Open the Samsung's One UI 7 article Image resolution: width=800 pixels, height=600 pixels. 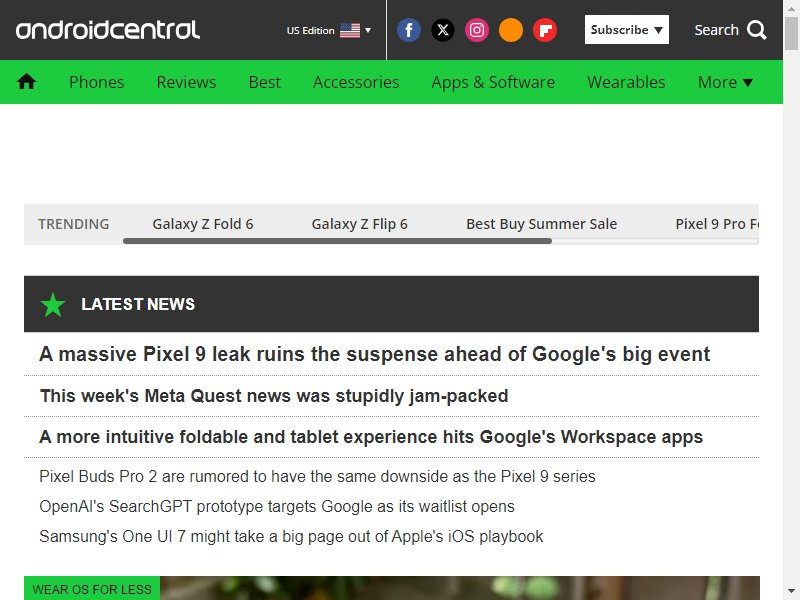[x=291, y=537]
